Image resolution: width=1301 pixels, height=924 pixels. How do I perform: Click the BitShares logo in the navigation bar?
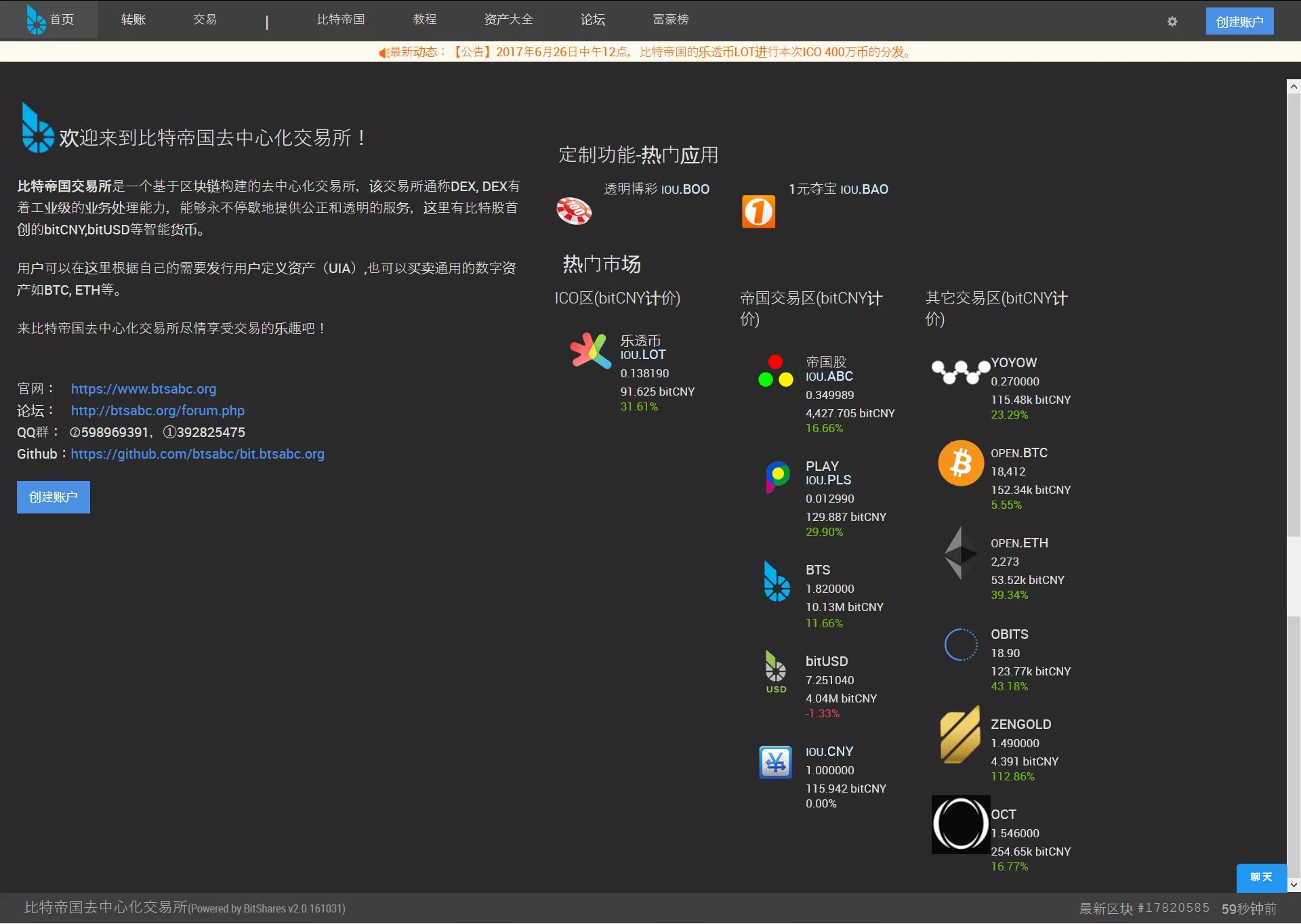[36, 20]
